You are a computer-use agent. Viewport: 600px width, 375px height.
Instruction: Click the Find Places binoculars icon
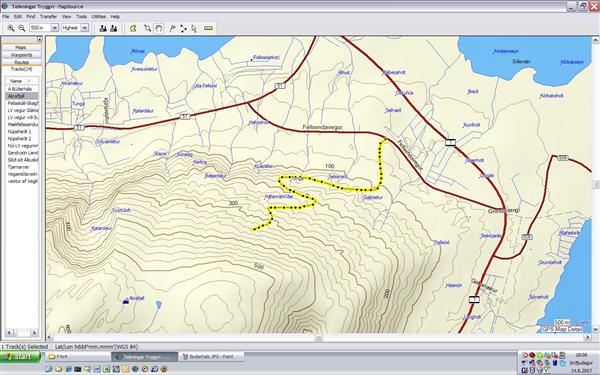pos(103,28)
